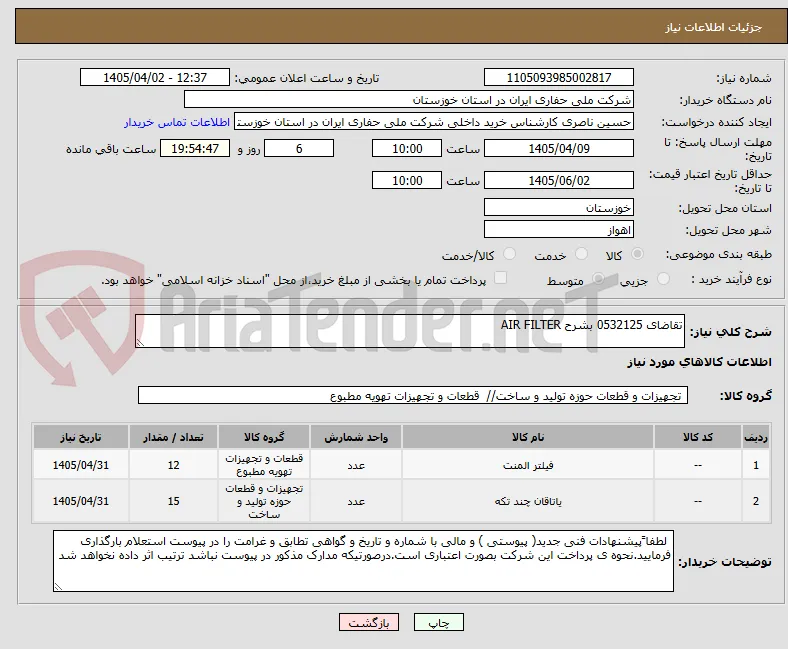Click the تعداد / مقدار column header
788x649 pixels.
click(x=173, y=437)
